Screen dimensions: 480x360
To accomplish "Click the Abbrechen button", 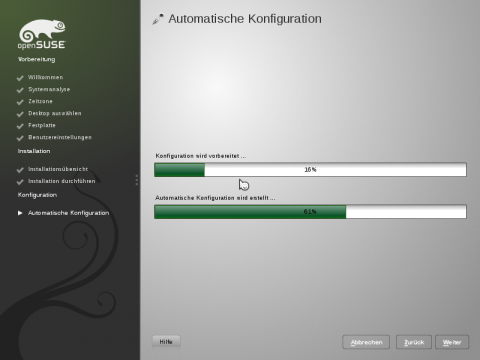I will pyautogui.click(x=366, y=342).
